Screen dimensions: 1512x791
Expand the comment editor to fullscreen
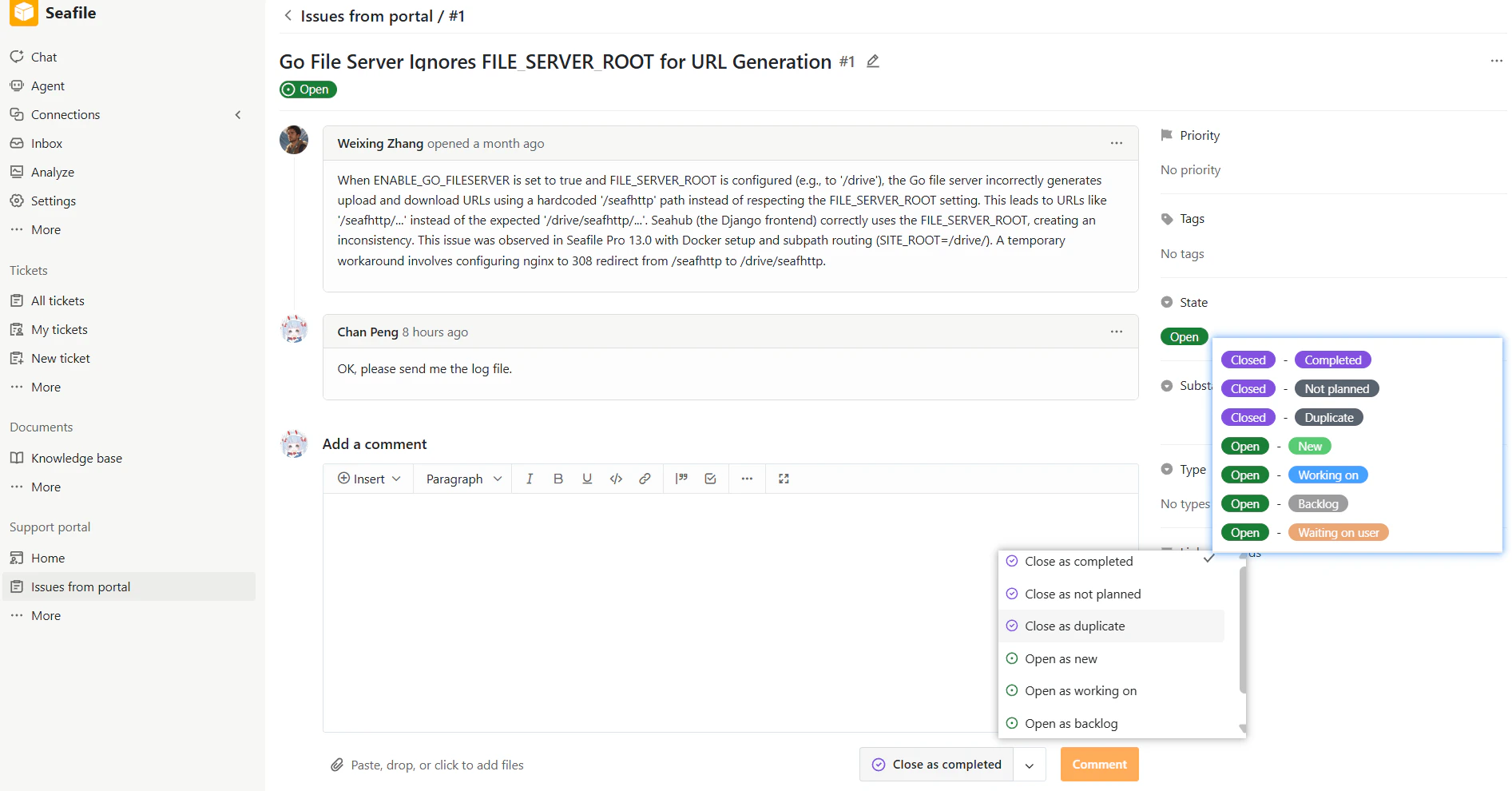784,479
